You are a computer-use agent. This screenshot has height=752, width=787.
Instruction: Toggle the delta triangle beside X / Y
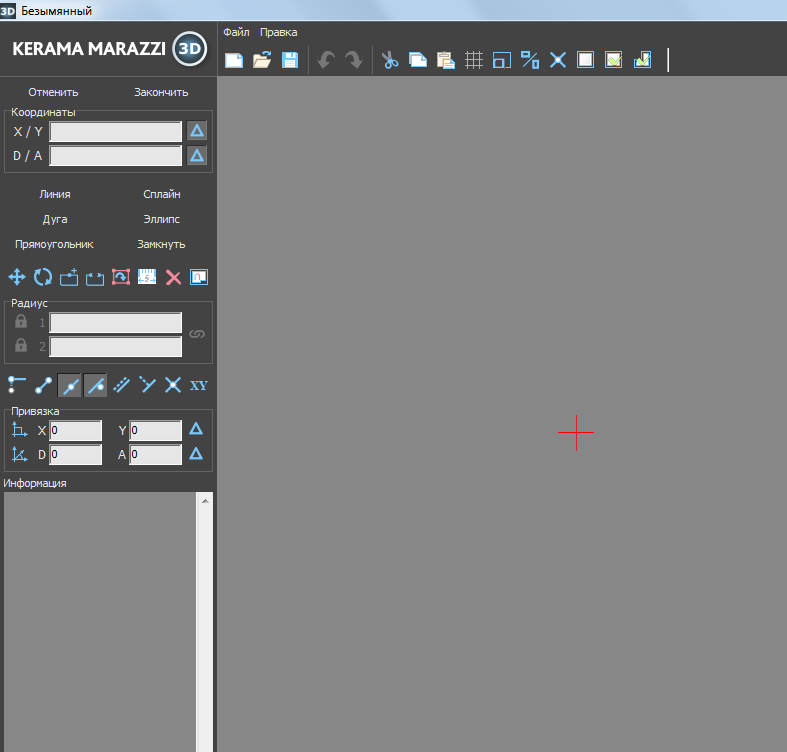[x=197, y=131]
